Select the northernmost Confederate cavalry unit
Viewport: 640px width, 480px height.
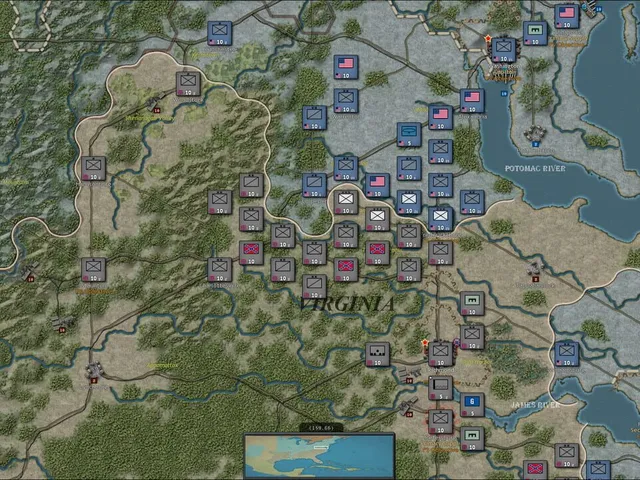click(x=251, y=185)
